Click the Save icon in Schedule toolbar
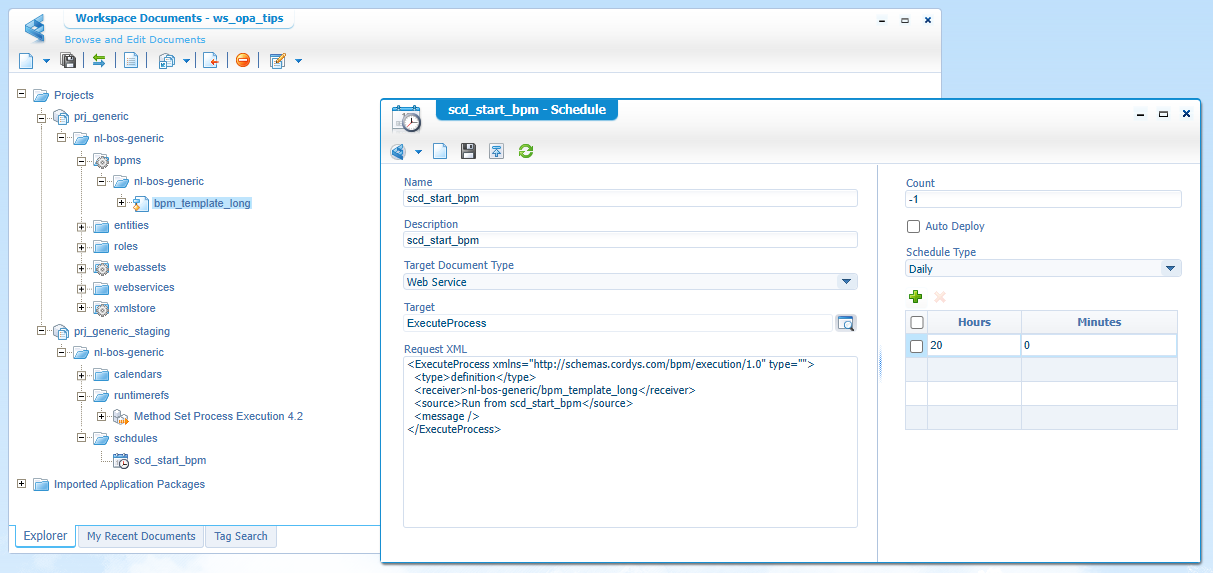 click(x=468, y=151)
